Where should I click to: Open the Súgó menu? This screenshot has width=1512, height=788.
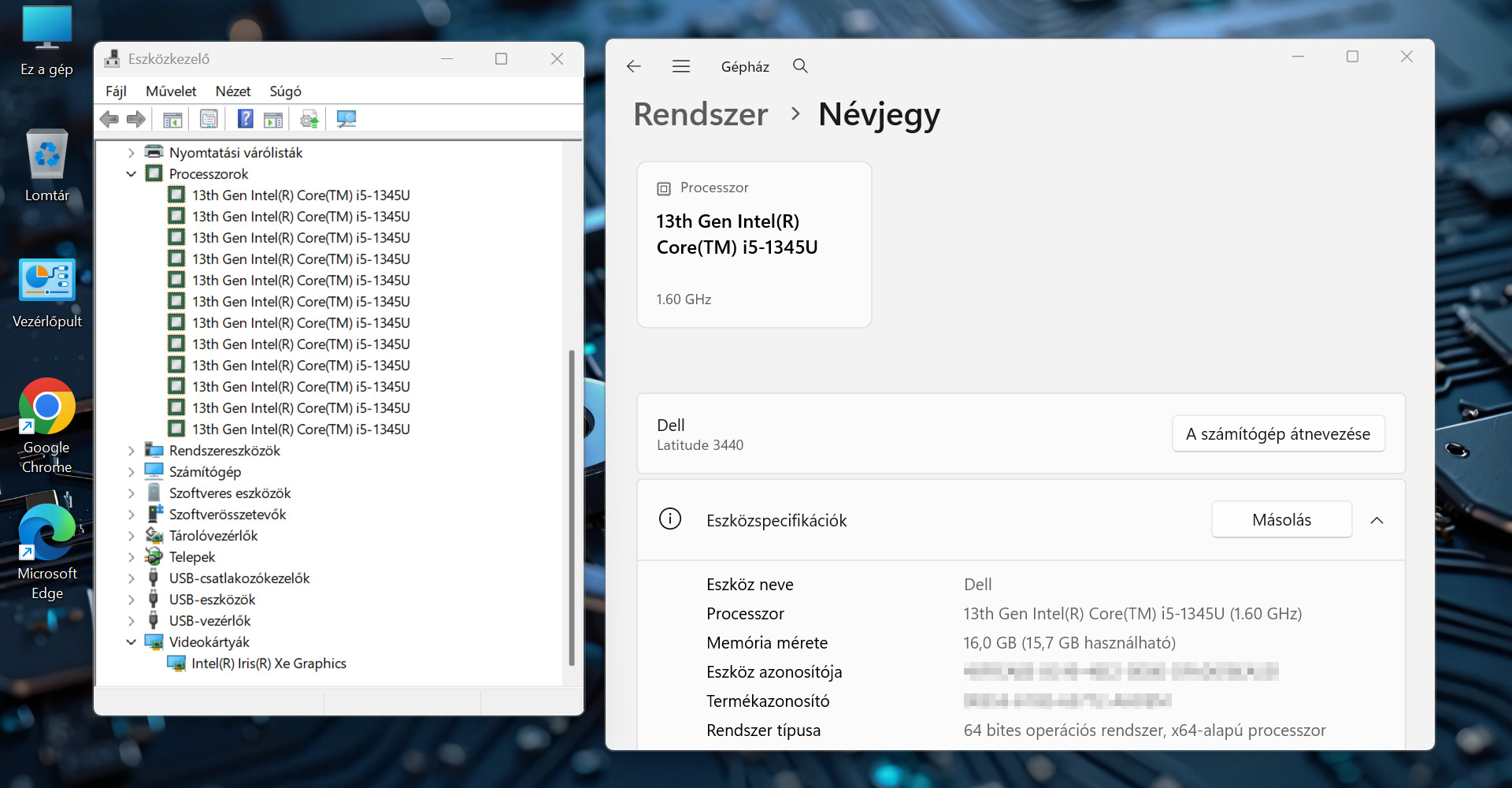[285, 91]
